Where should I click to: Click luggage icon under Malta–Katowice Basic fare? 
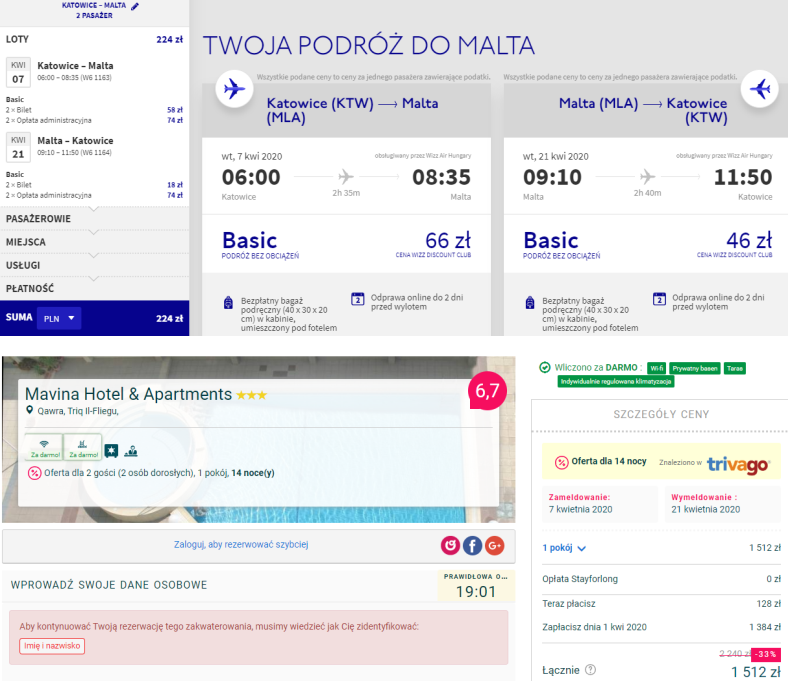click(x=530, y=303)
